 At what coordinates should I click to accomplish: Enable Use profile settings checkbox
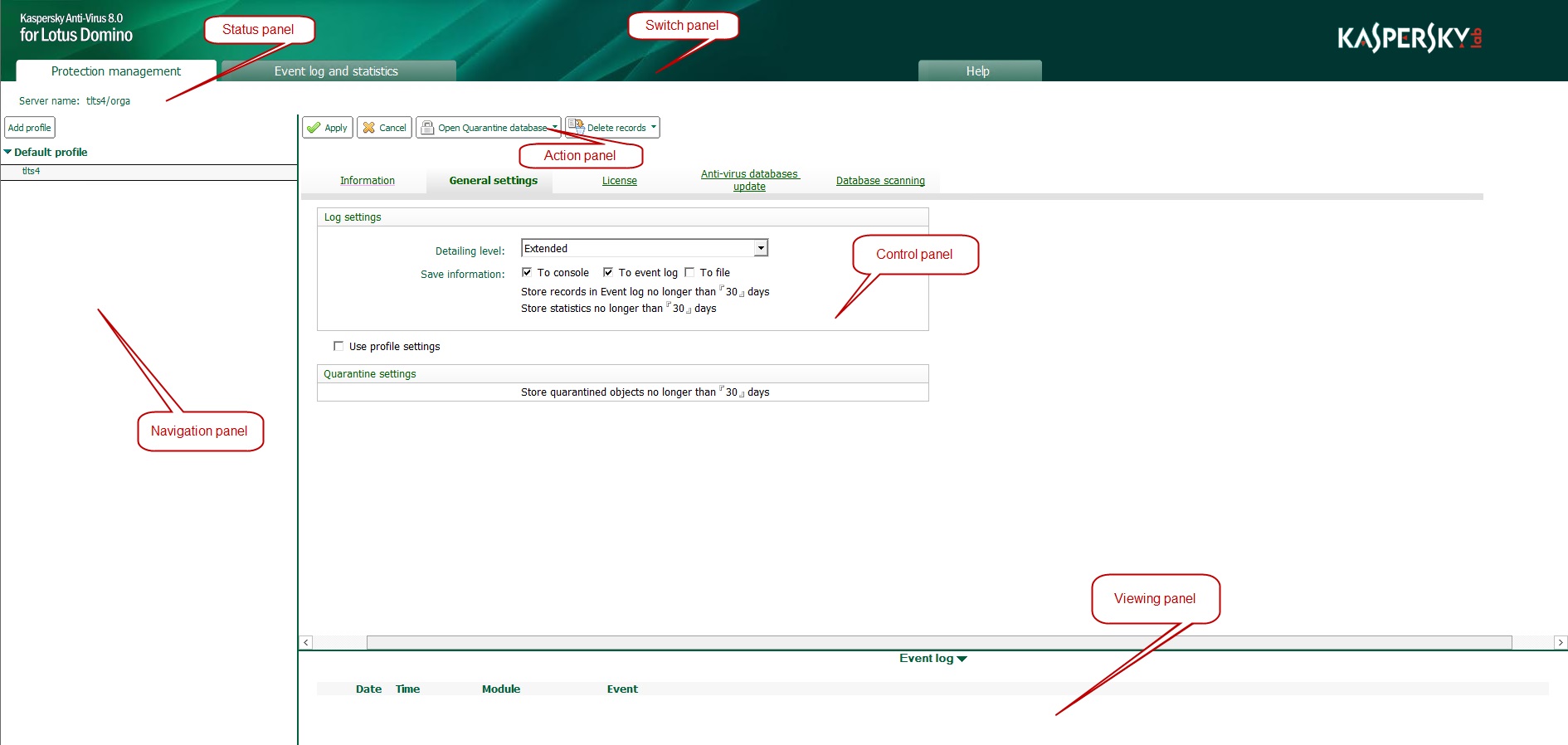(338, 346)
